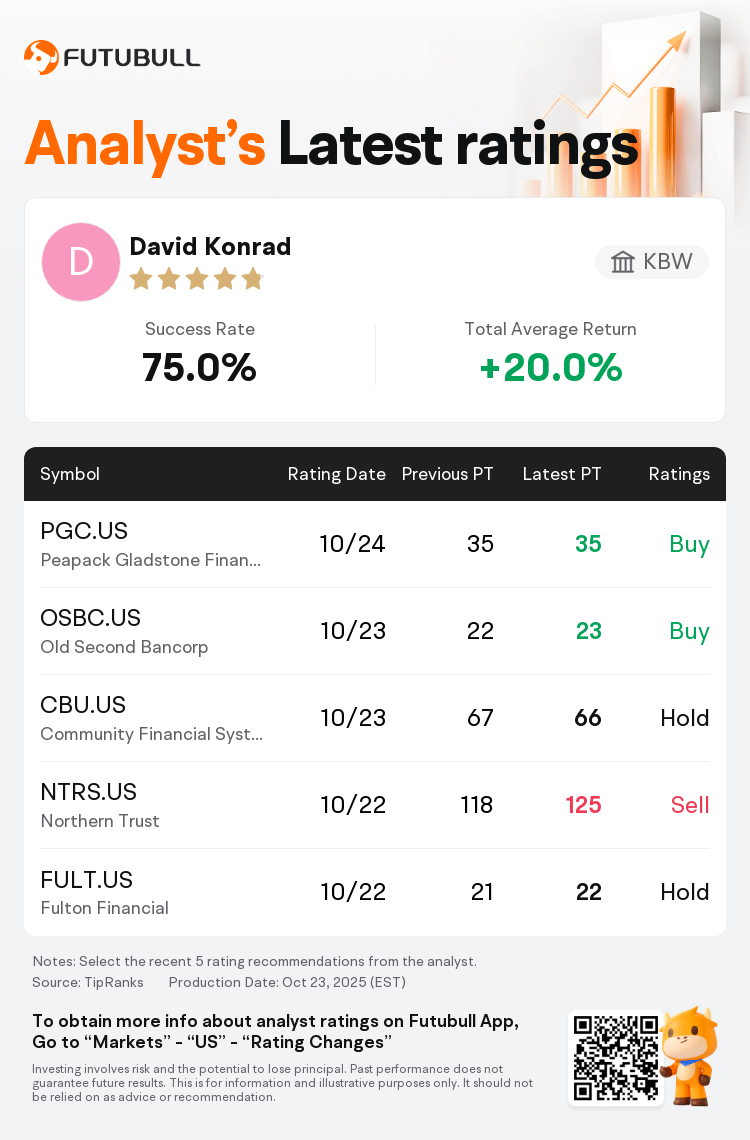Screen dimensions: 750x1140
Task: Click the KBW firm badge
Action: click(x=652, y=262)
